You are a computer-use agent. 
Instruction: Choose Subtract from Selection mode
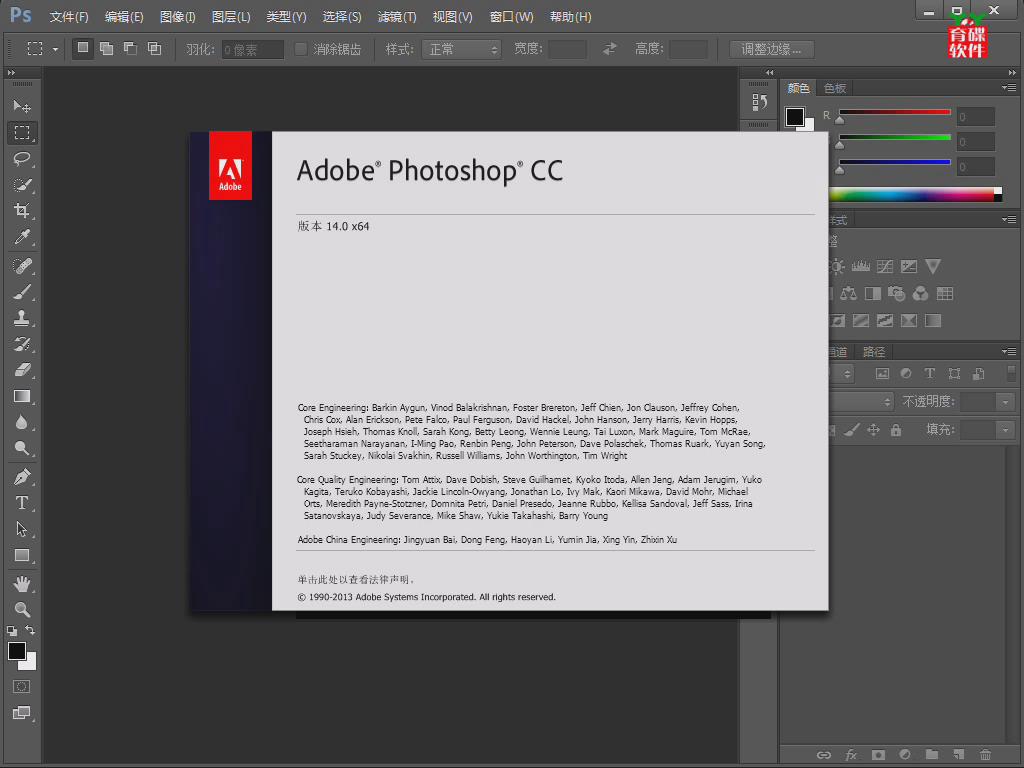coord(131,48)
